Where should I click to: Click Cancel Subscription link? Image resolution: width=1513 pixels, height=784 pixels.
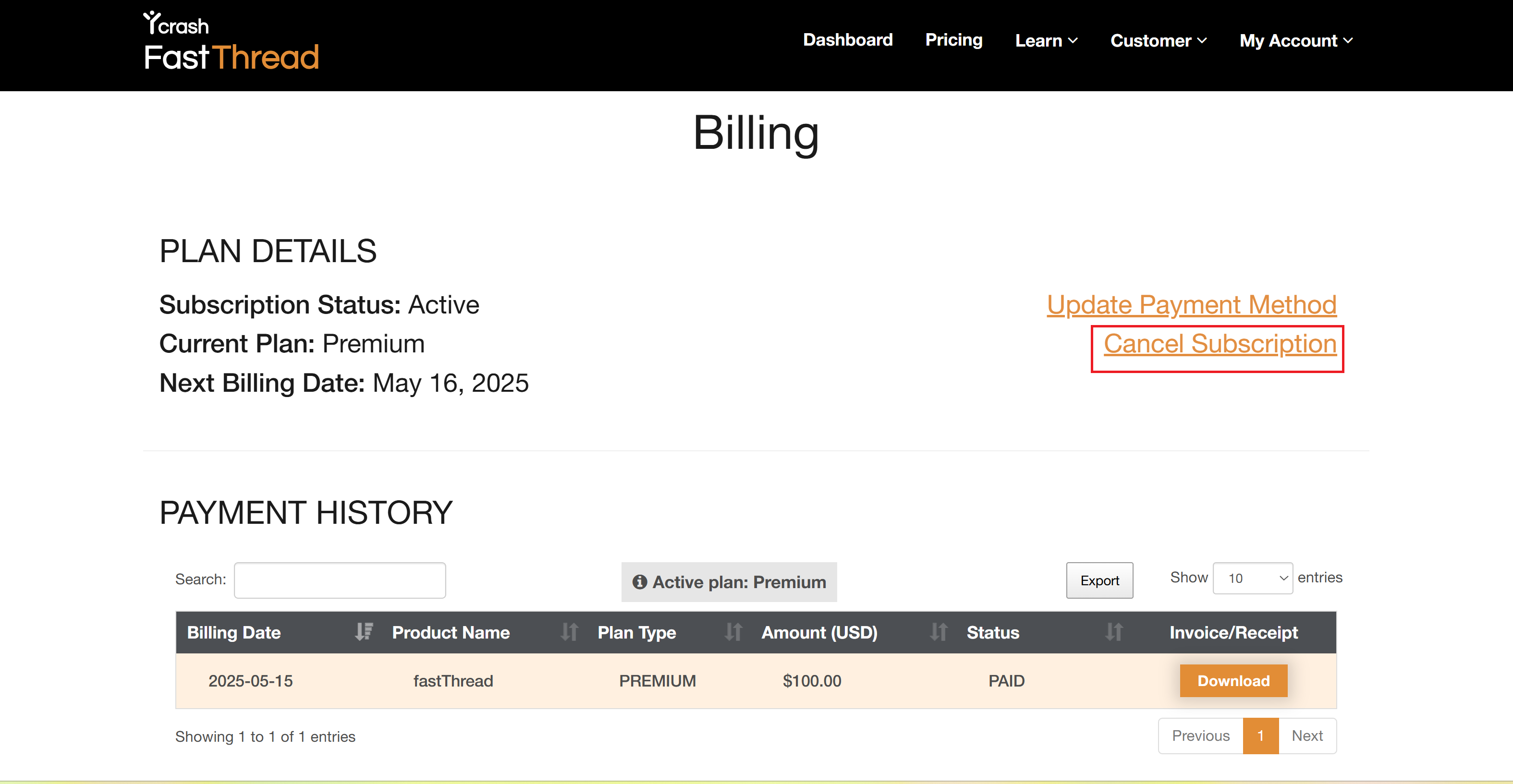coord(1220,344)
